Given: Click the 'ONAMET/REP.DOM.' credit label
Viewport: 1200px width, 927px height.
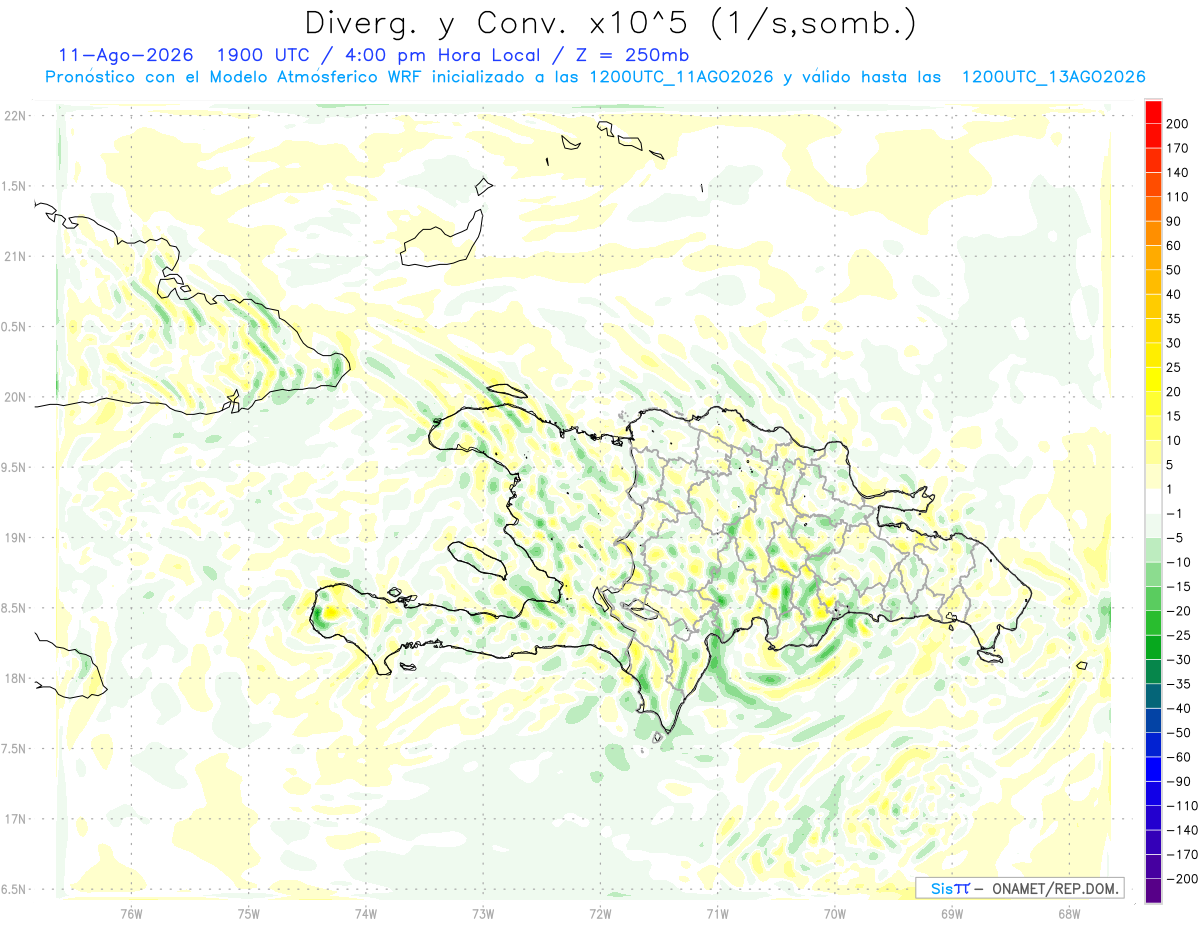Looking at the screenshot, I should click(1056, 888).
